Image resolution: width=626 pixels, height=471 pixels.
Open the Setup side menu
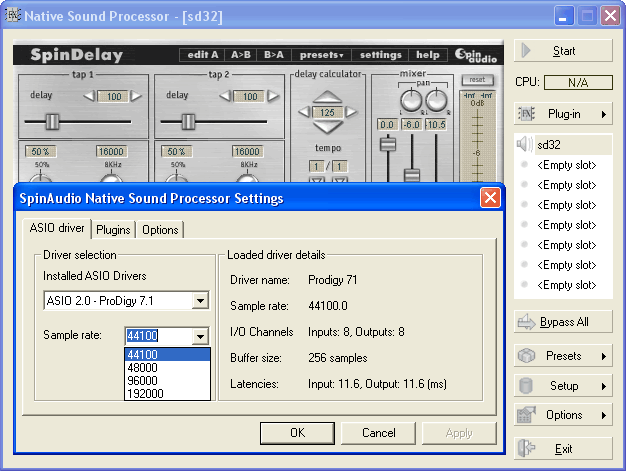[x=563, y=386]
